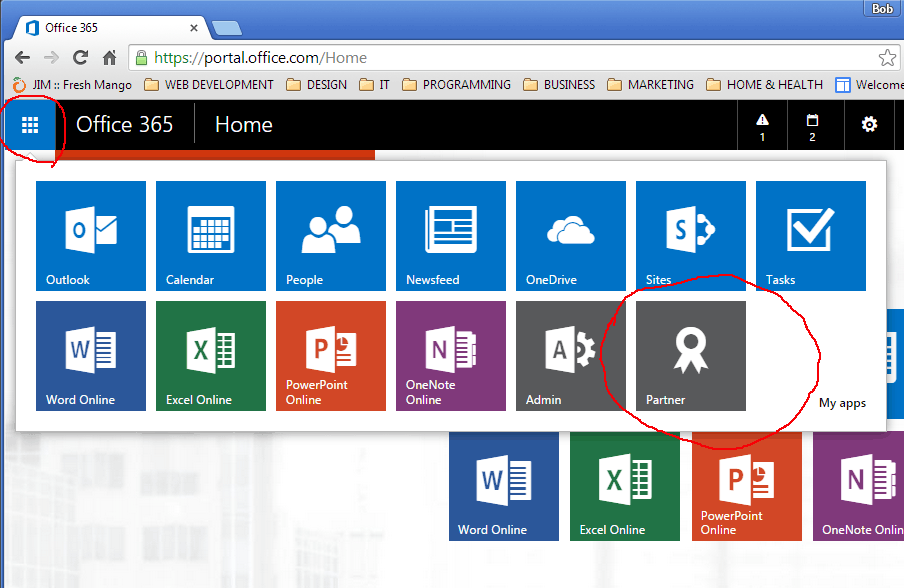This screenshot has height=588, width=904.
Task: Select the Partner app tile
Action: [690, 356]
